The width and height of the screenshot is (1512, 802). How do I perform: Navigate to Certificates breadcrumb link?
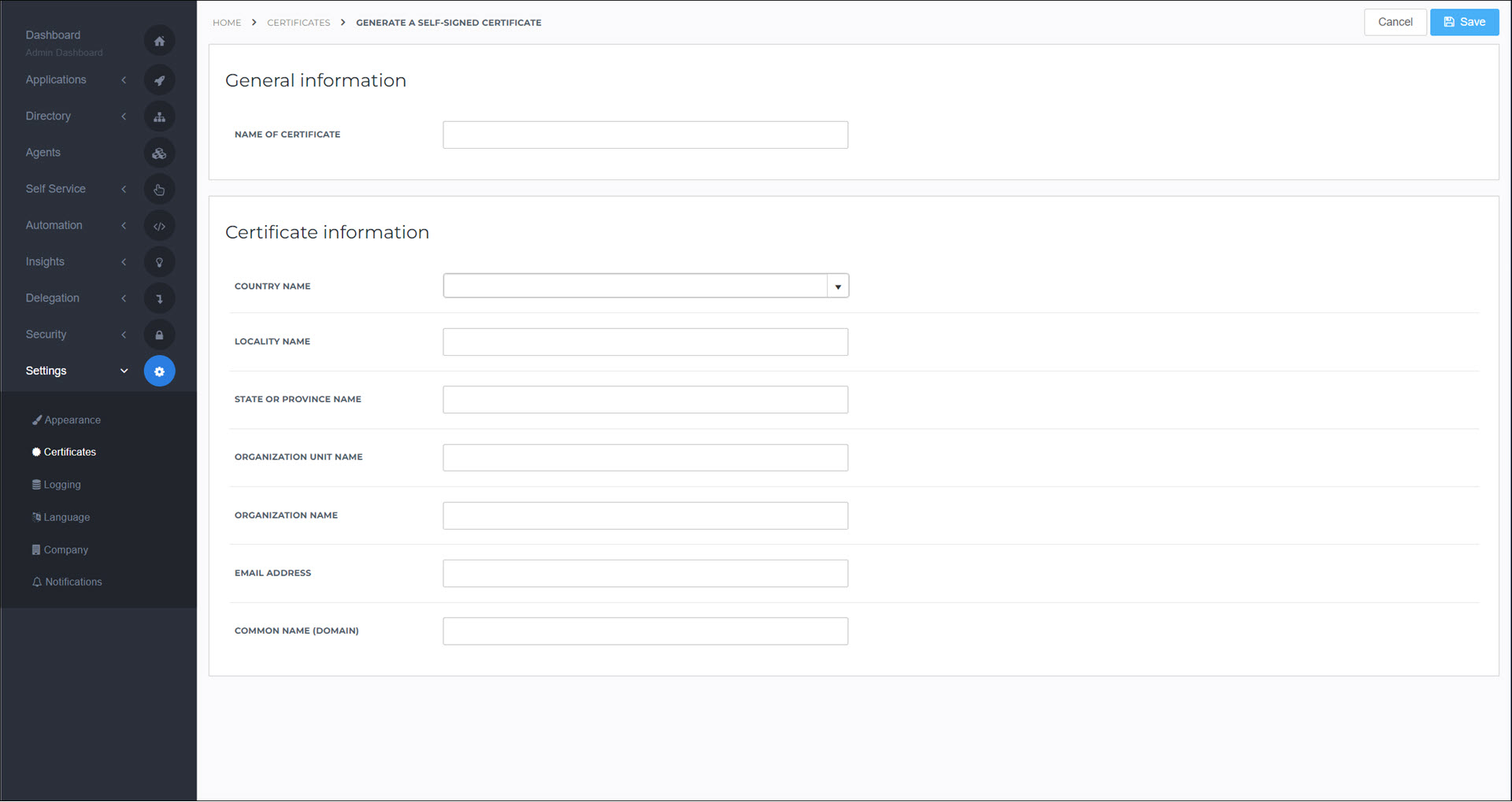pyautogui.click(x=298, y=23)
